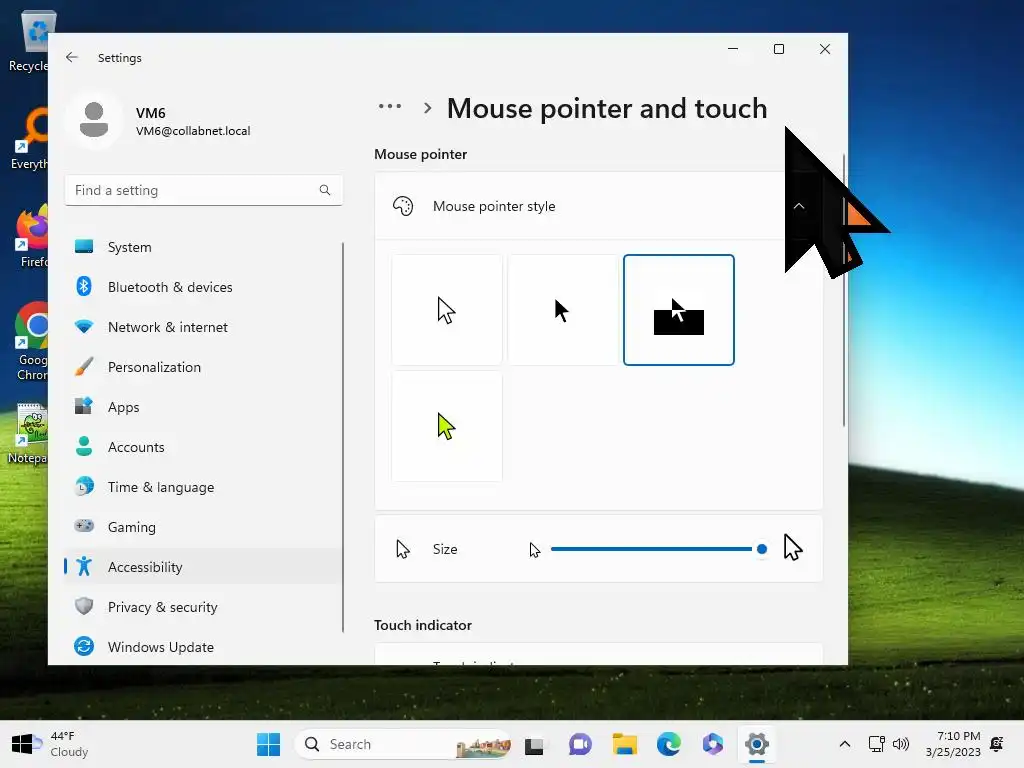1024x768 pixels.
Task: Click the large pointer icon at slider's right end
Action: [792, 547]
